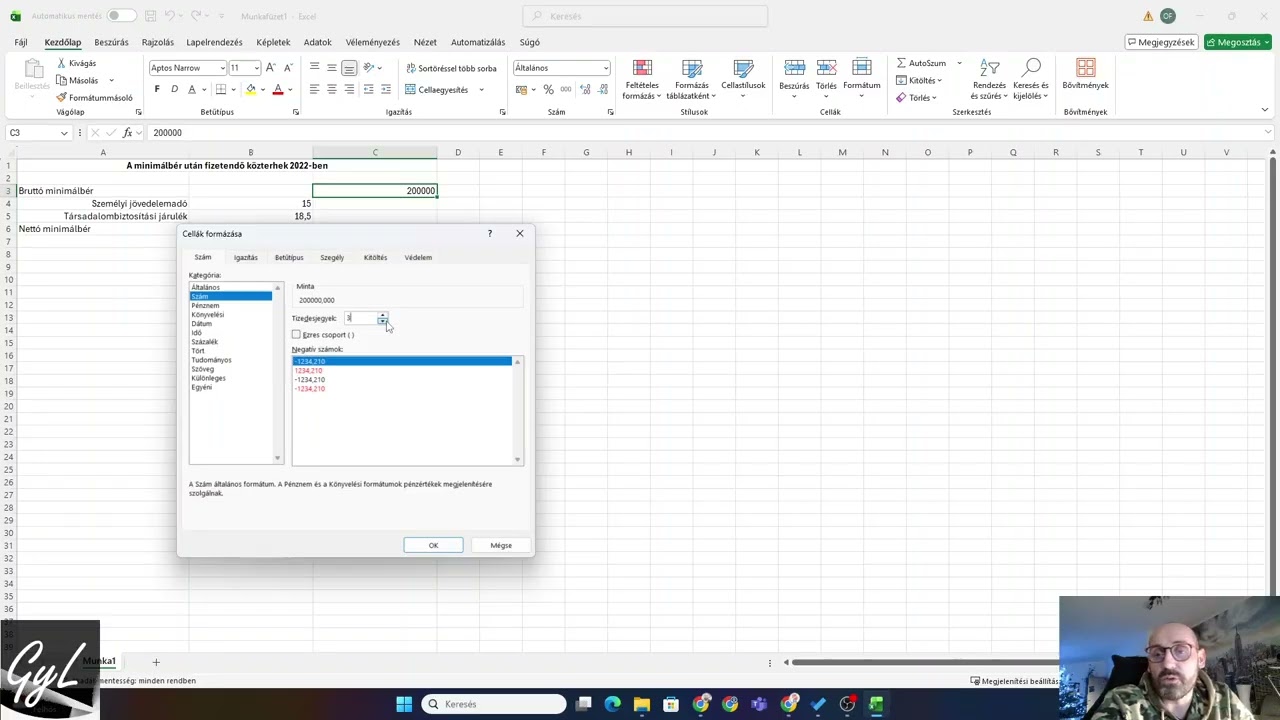Click the align text left icon
This screenshot has height=720, width=1280.
point(314,89)
